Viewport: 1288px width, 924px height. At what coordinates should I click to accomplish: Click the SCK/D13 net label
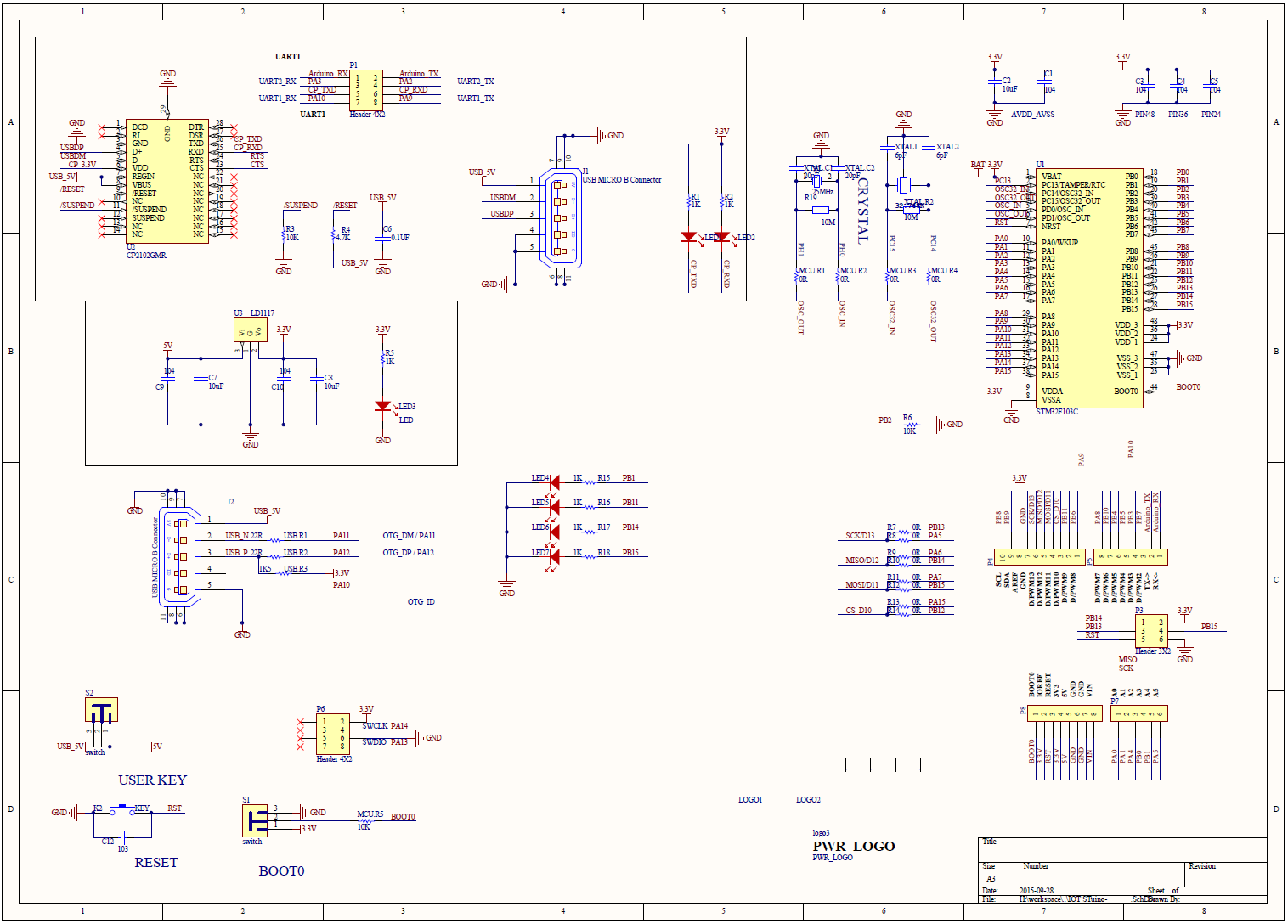pyautogui.click(x=860, y=536)
